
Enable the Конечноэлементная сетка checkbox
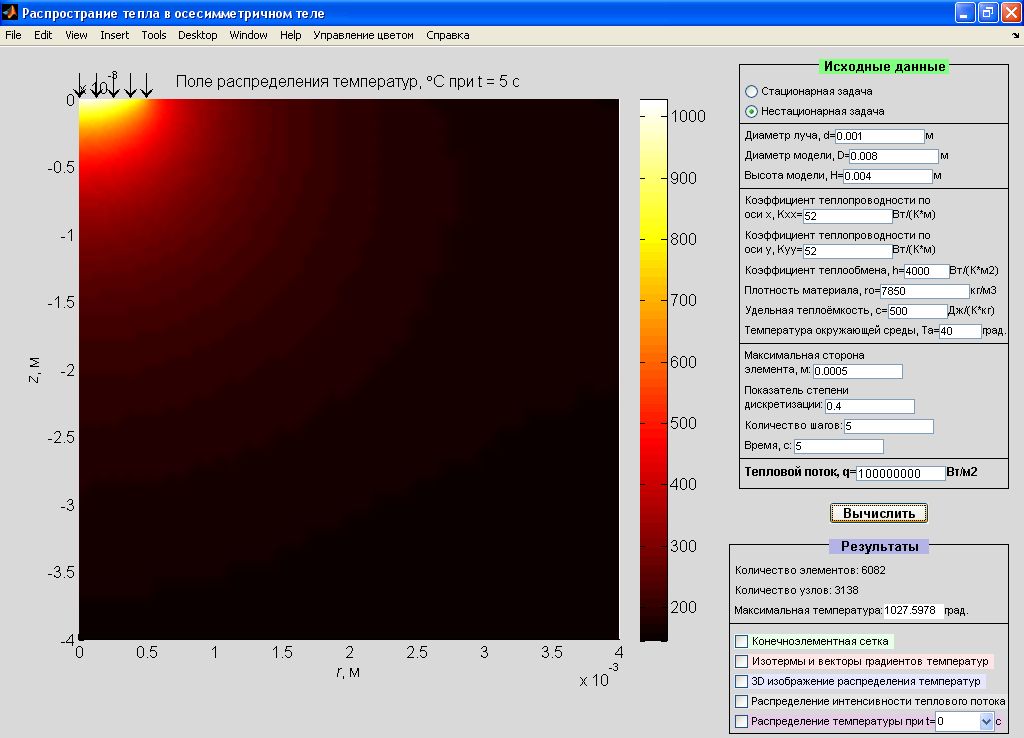(x=741, y=641)
